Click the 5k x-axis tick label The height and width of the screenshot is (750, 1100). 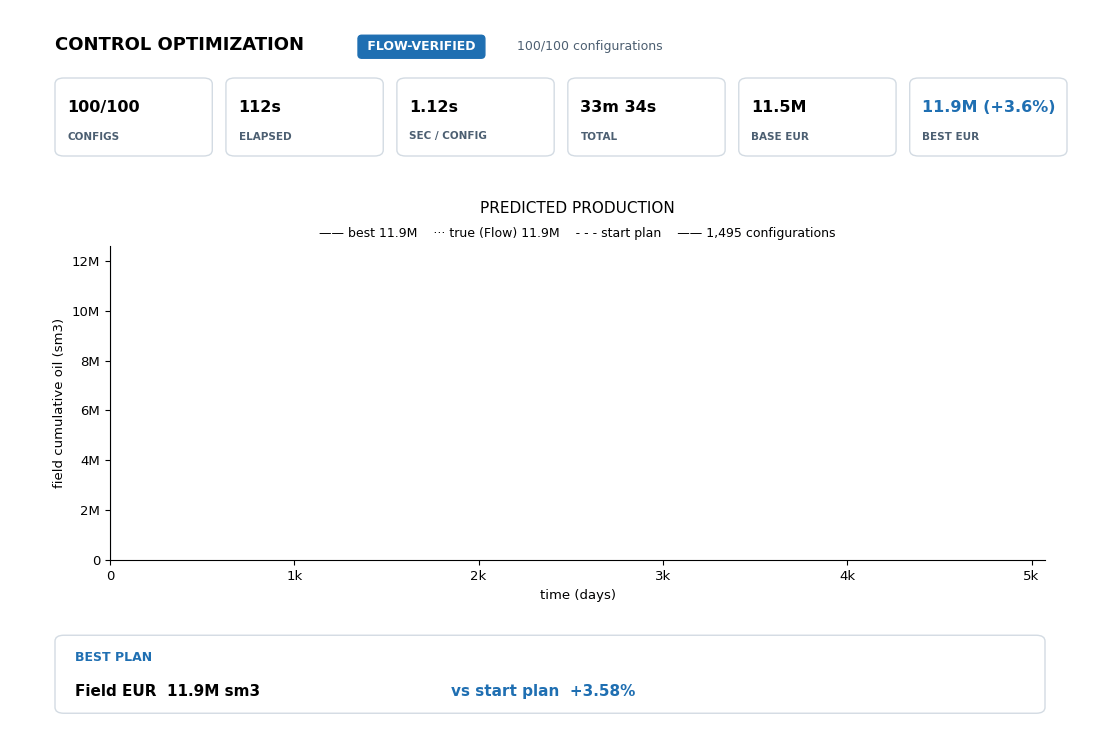pyautogui.click(x=1031, y=576)
